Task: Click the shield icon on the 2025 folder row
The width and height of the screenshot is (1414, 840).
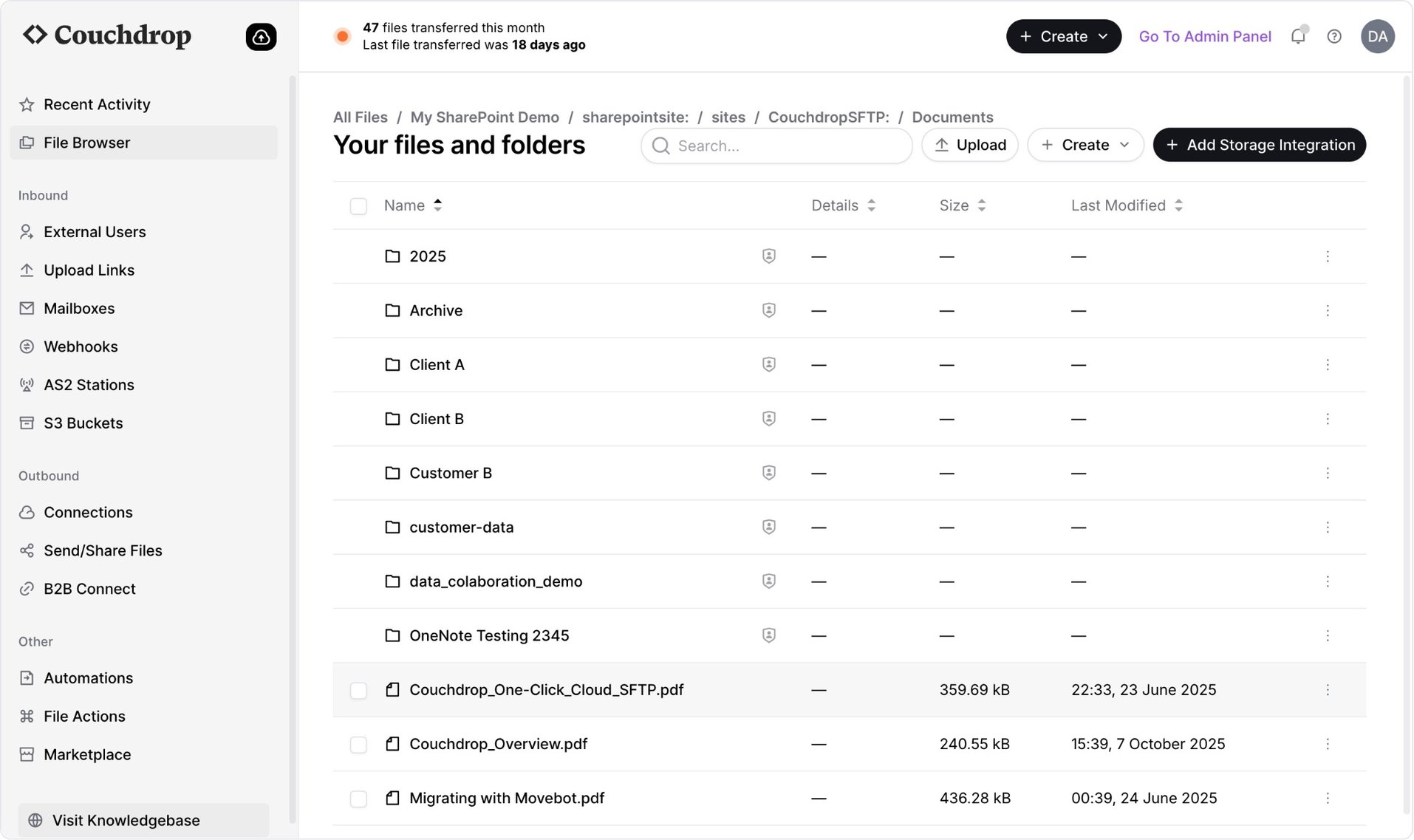Action: pos(769,256)
